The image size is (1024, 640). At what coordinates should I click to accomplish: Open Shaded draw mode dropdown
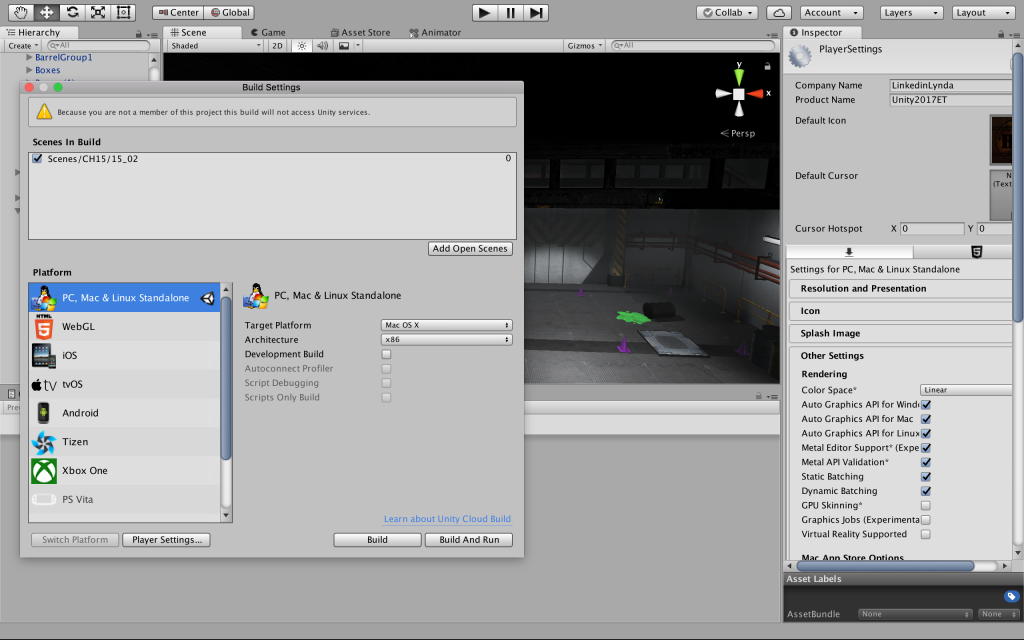(216, 46)
